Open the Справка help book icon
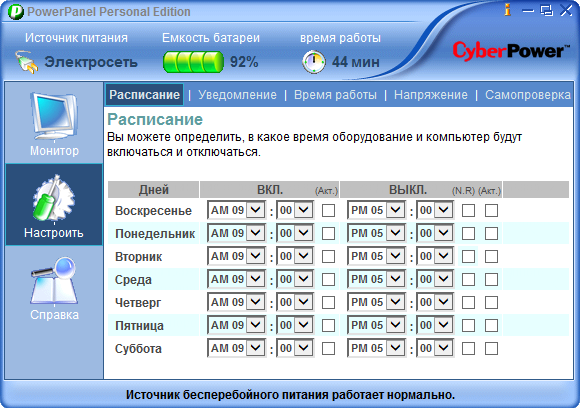 54,280
